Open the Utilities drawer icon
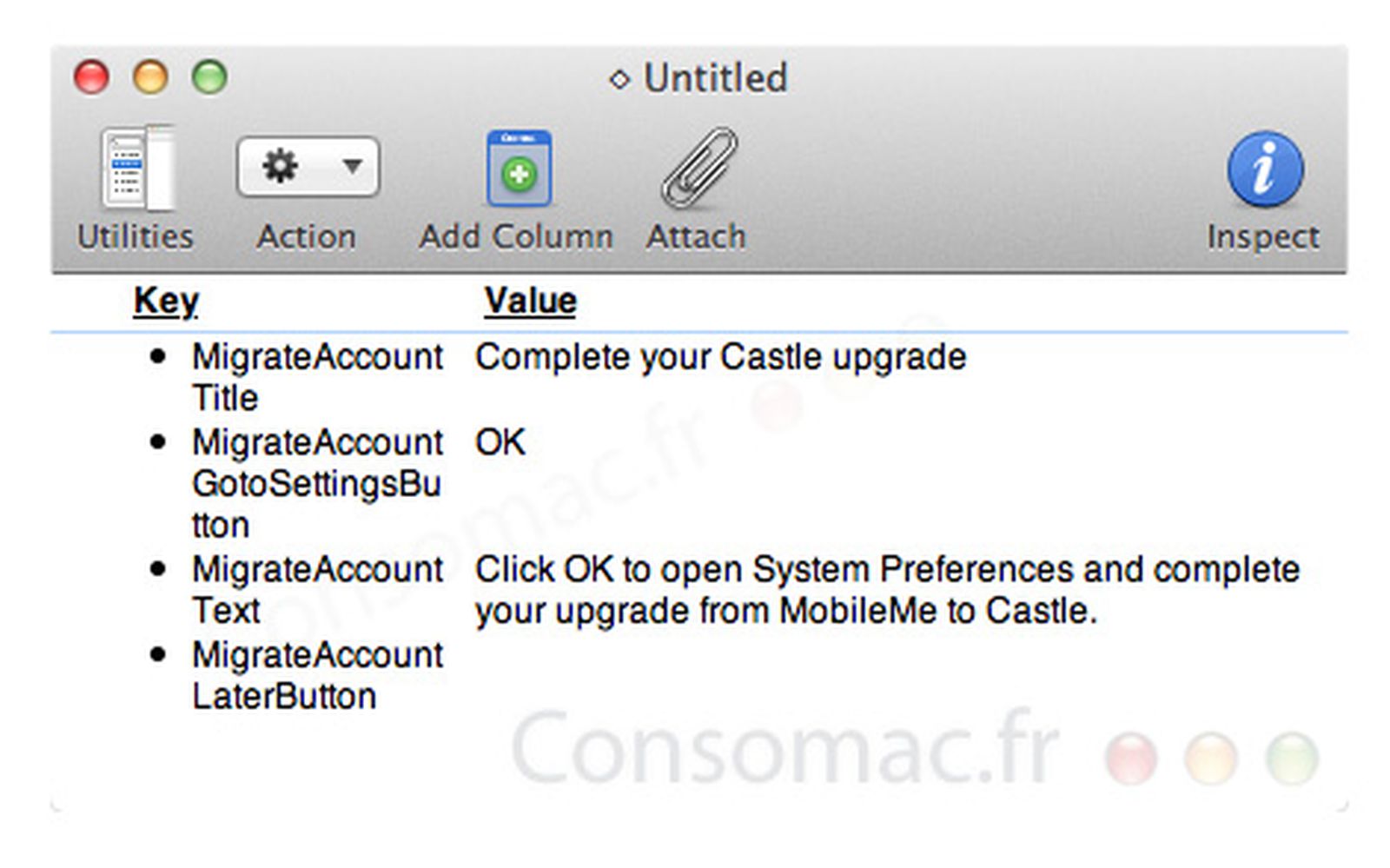 (x=137, y=168)
